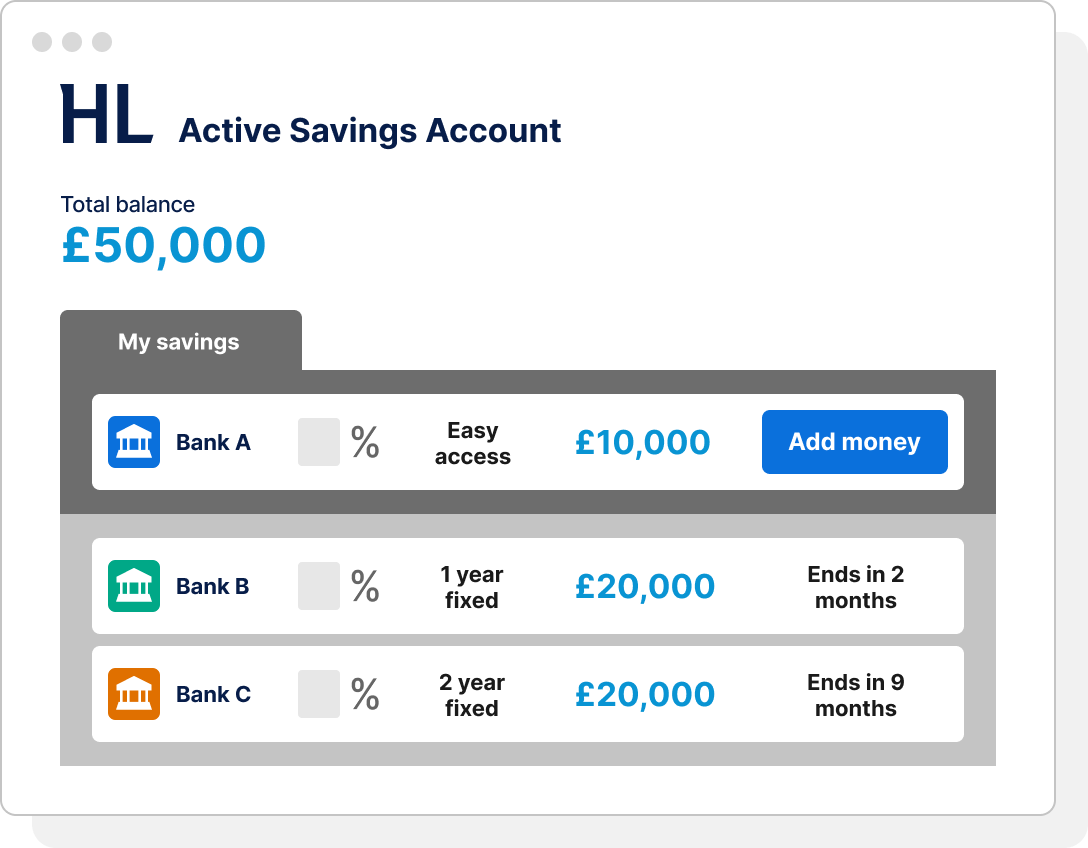1088x848 pixels.
Task: Click the HL logo
Action: (x=107, y=115)
